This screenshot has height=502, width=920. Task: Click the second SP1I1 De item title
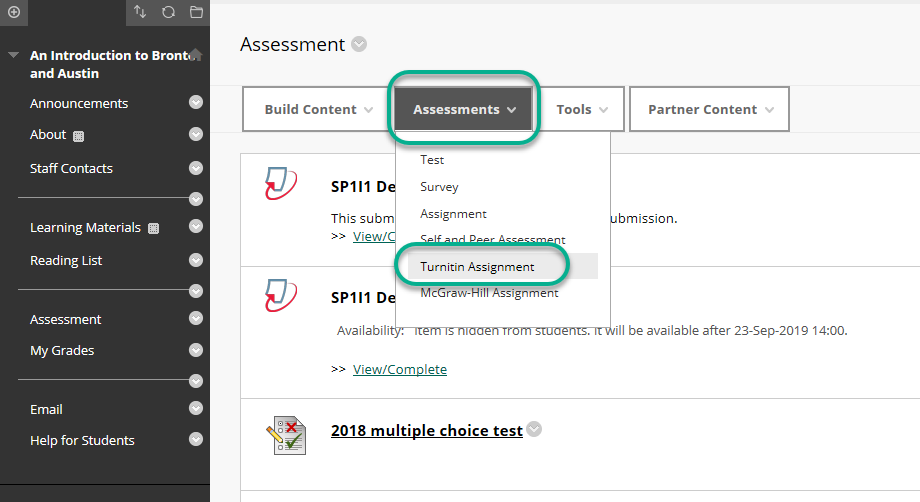(363, 298)
